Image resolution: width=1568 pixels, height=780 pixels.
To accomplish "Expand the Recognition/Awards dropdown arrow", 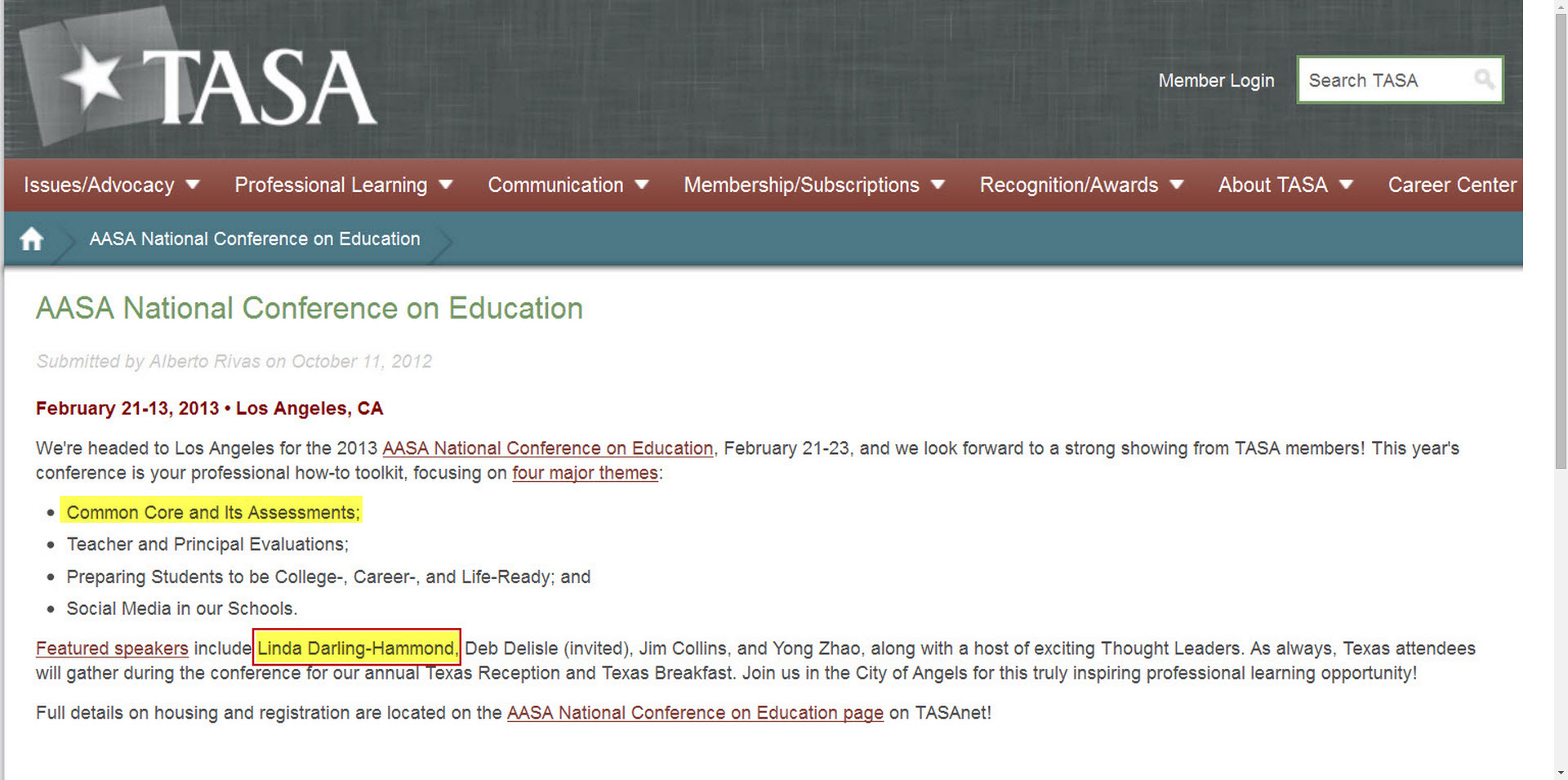I will pyautogui.click(x=1177, y=185).
